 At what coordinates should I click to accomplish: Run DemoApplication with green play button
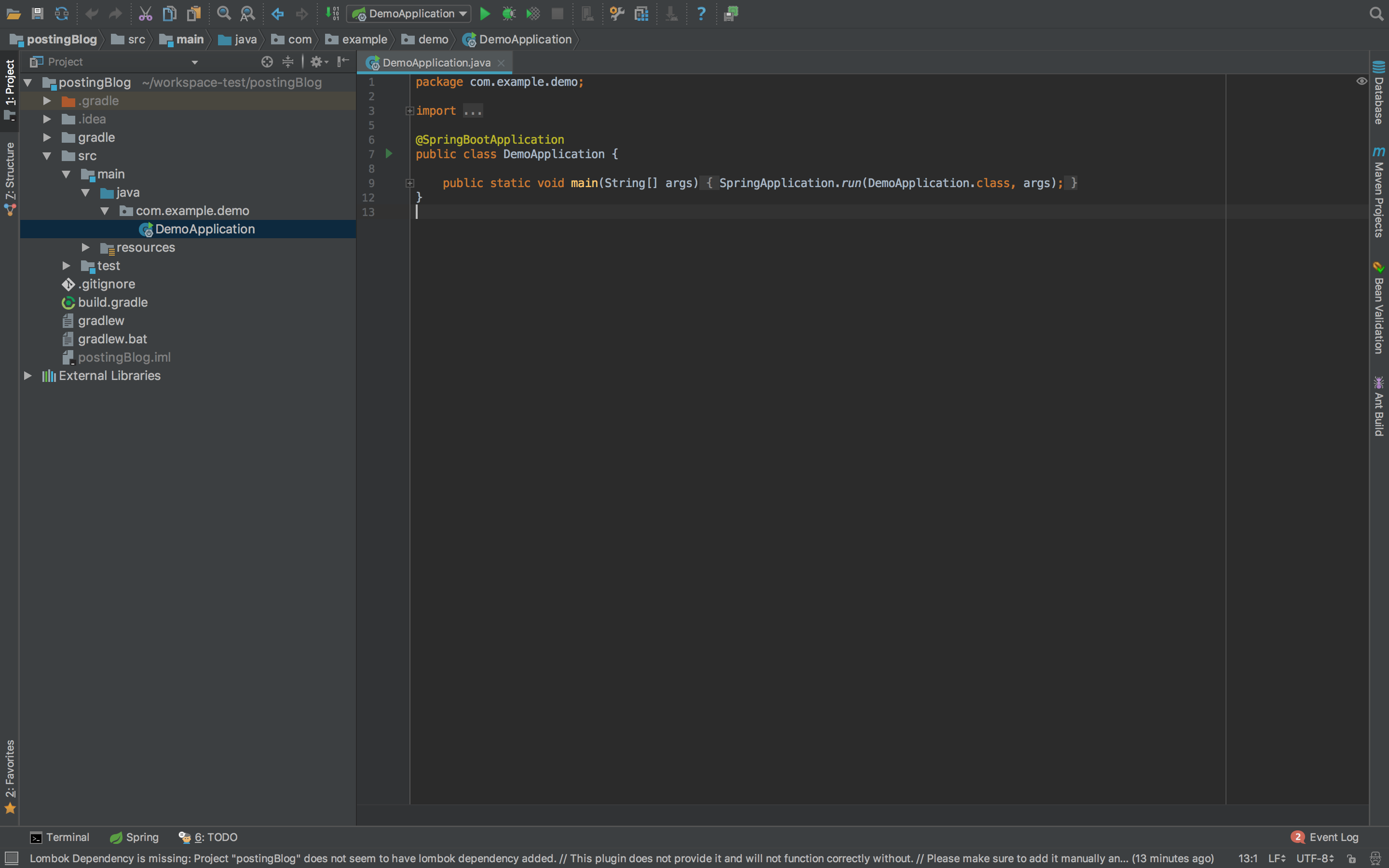point(485,14)
